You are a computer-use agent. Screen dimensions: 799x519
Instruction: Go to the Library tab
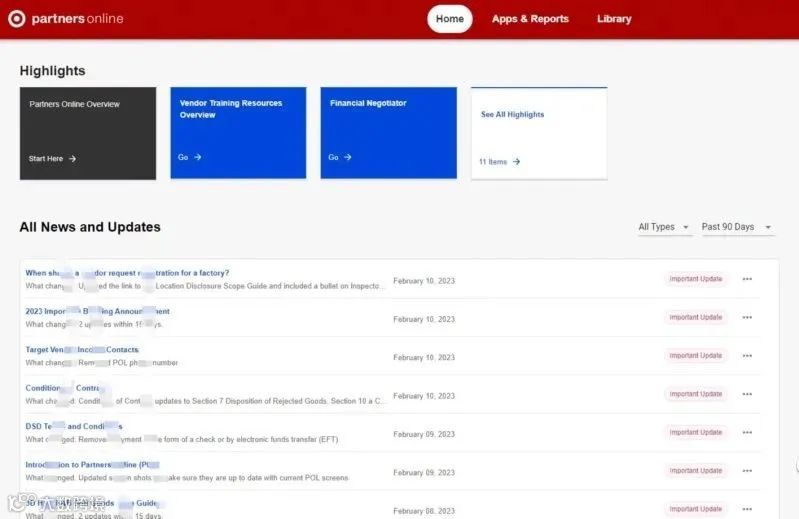point(614,19)
